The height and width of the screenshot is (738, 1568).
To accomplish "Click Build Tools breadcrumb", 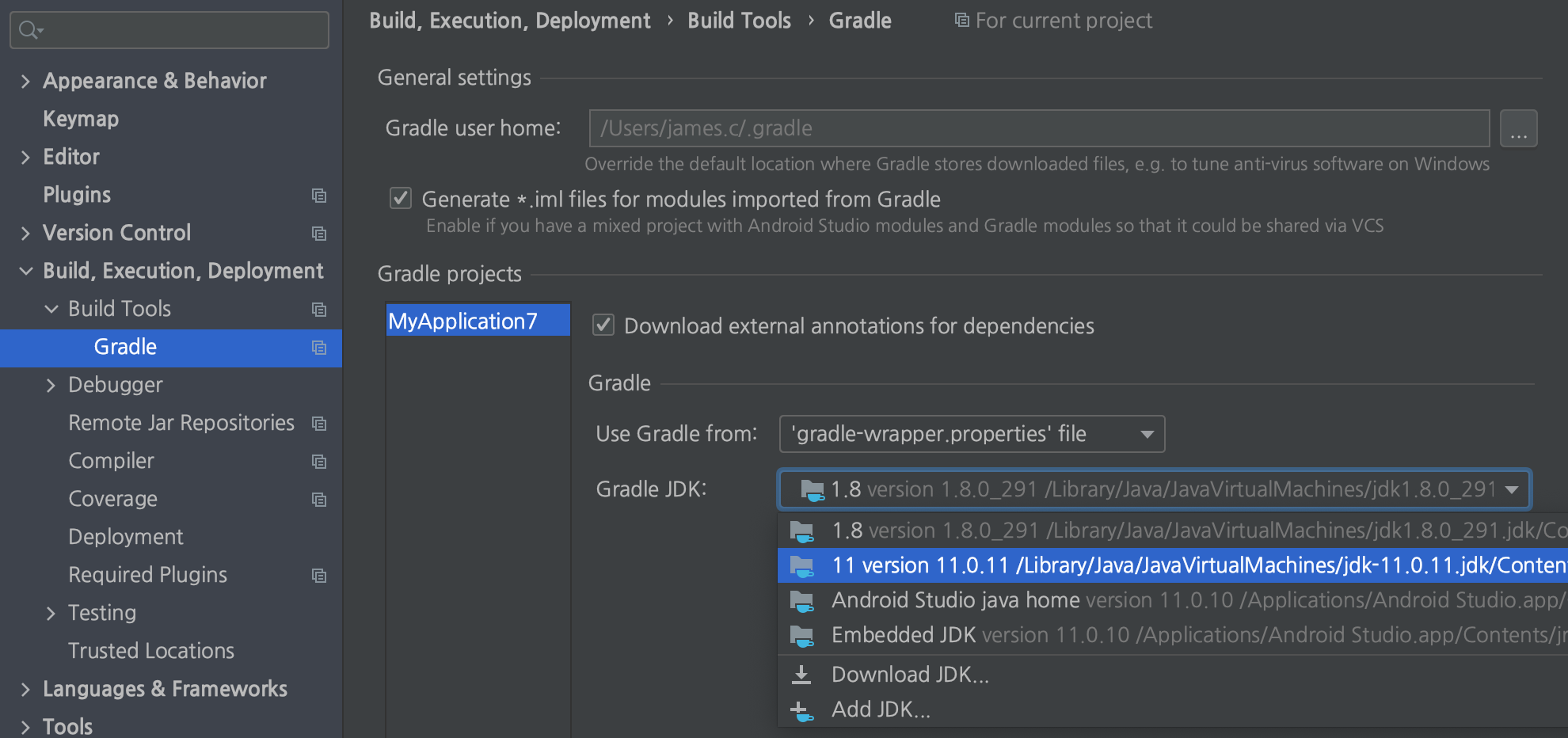I will pos(739,21).
